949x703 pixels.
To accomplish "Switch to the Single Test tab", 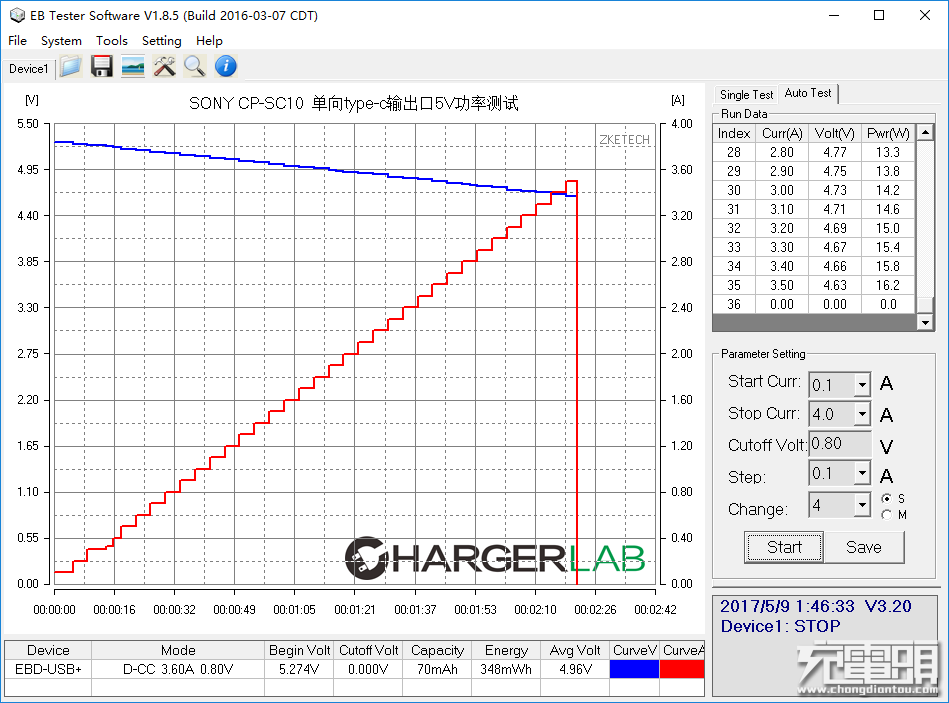I will click(746, 94).
